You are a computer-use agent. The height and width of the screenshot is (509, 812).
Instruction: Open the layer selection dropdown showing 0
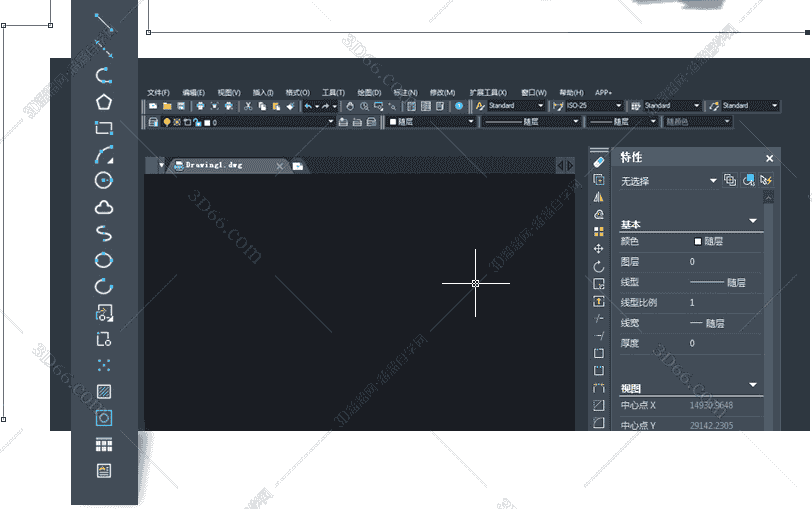tap(331, 122)
